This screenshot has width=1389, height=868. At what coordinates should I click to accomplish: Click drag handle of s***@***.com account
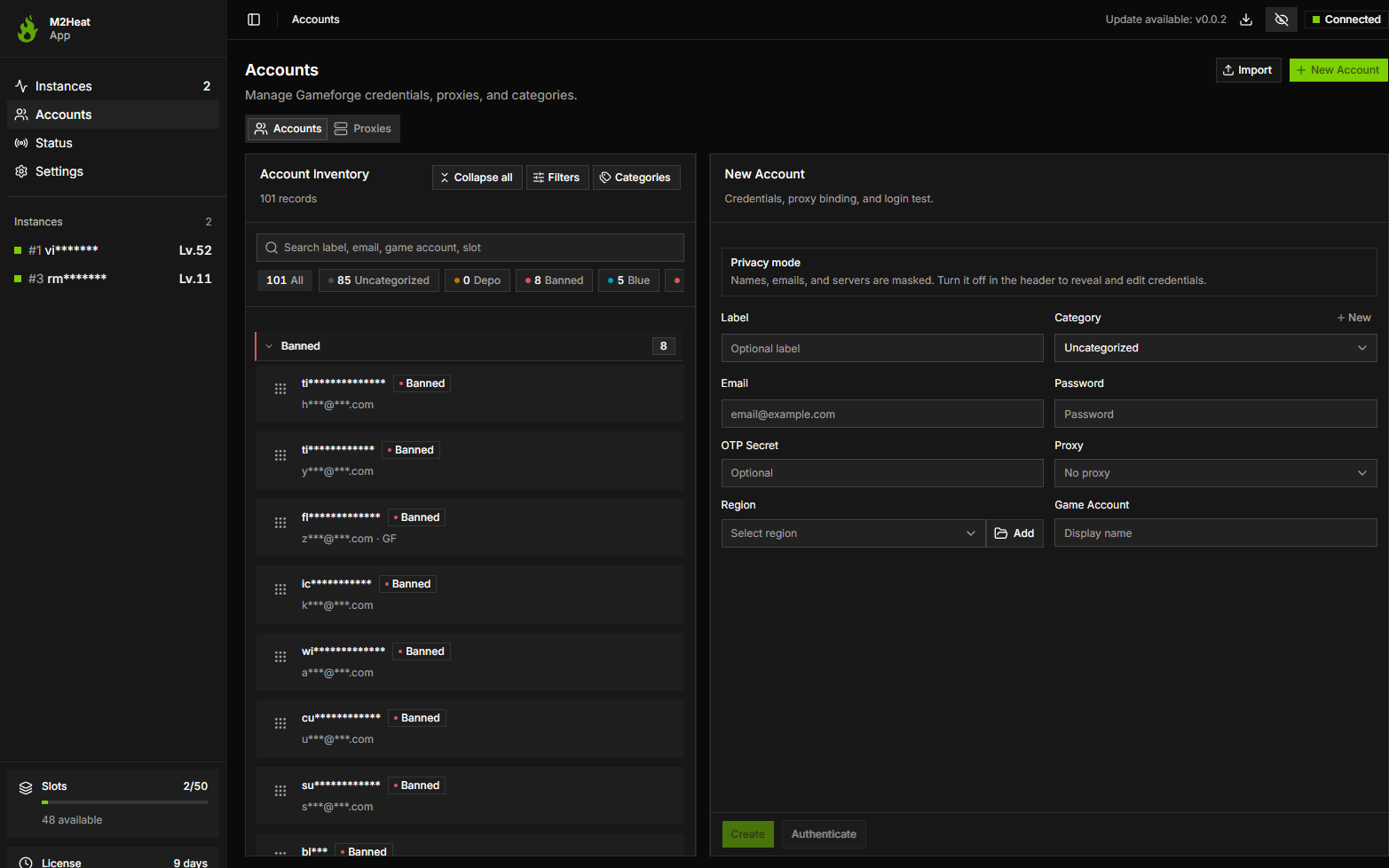[280, 791]
